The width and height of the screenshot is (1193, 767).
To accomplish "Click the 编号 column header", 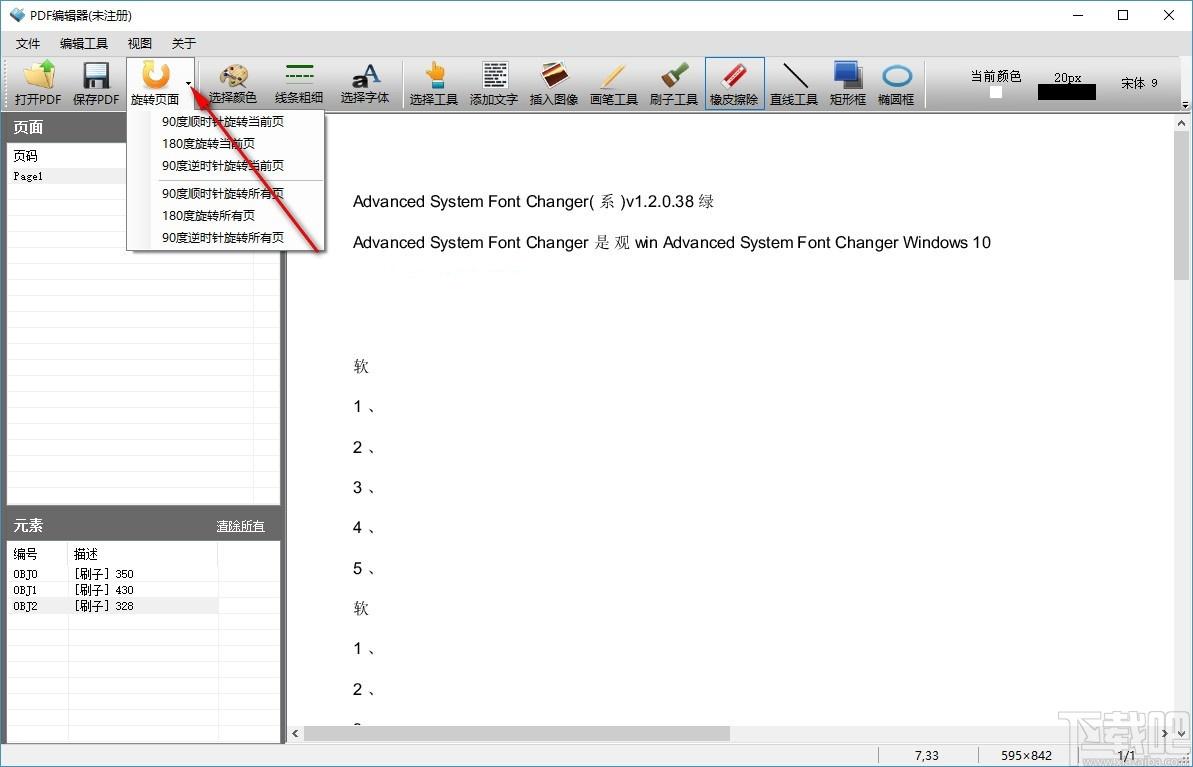I will 38,554.
